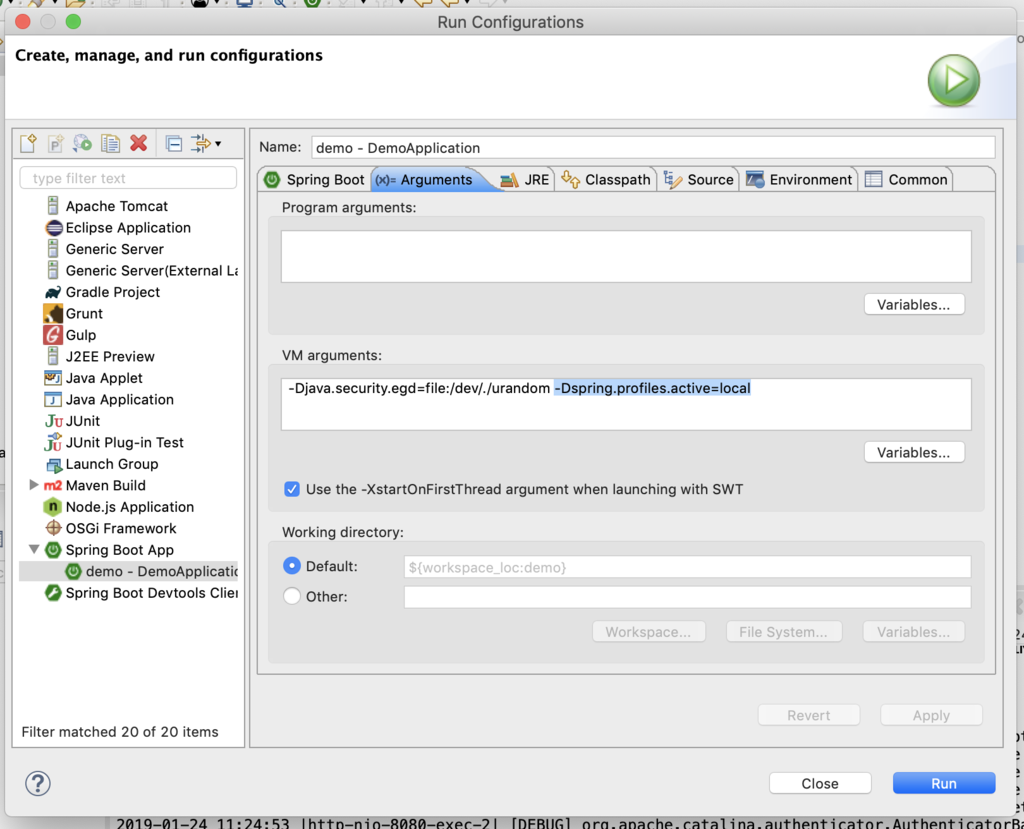Click the blue Run button
The height and width of the screenshot is (829, 1024).
pos(944,783)
